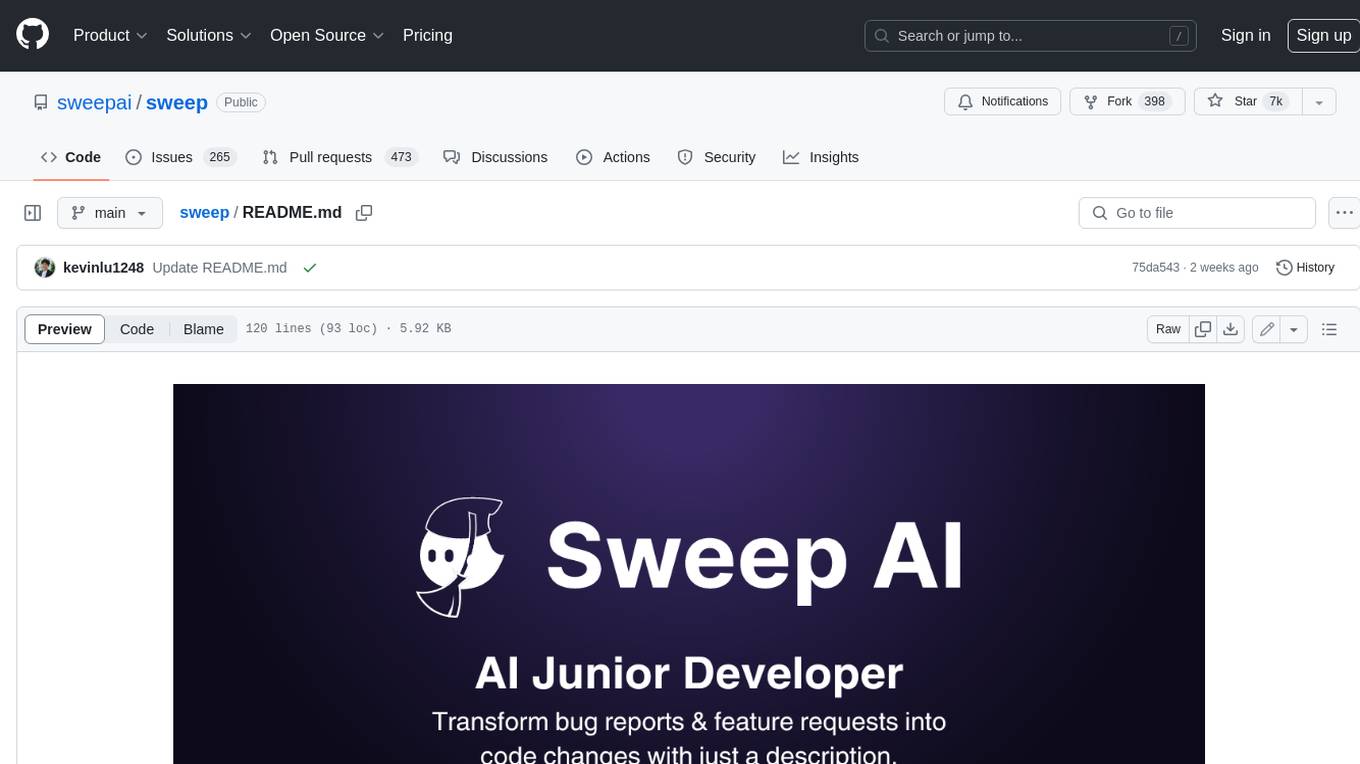
Task: Switch to the Code tab
Action: 70,157
